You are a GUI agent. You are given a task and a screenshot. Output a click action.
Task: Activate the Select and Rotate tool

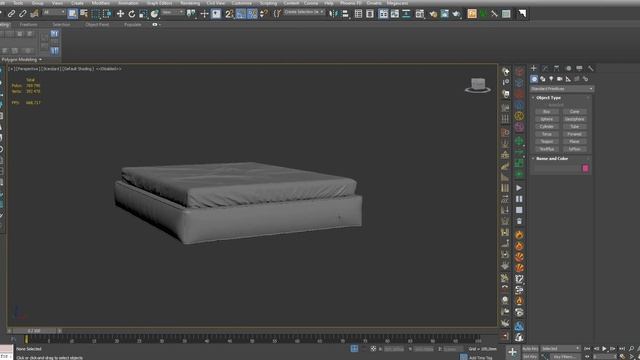131,14
